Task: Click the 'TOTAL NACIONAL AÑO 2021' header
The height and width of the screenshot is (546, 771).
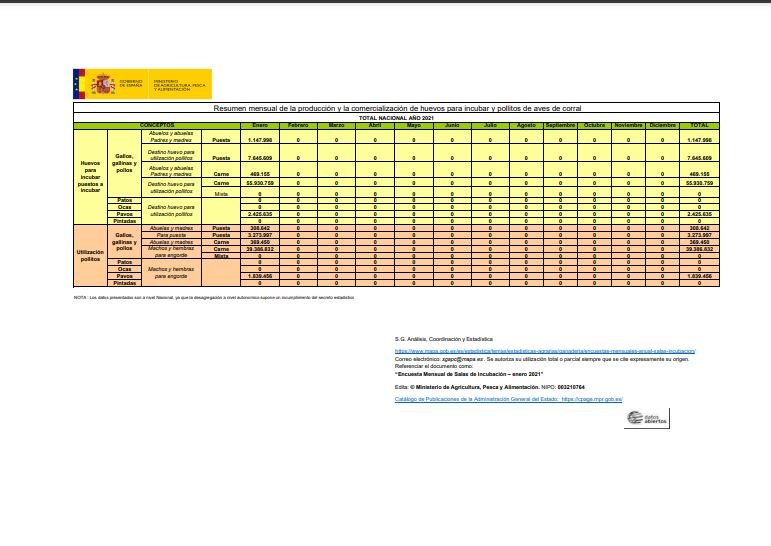Action: coord(398,118)
